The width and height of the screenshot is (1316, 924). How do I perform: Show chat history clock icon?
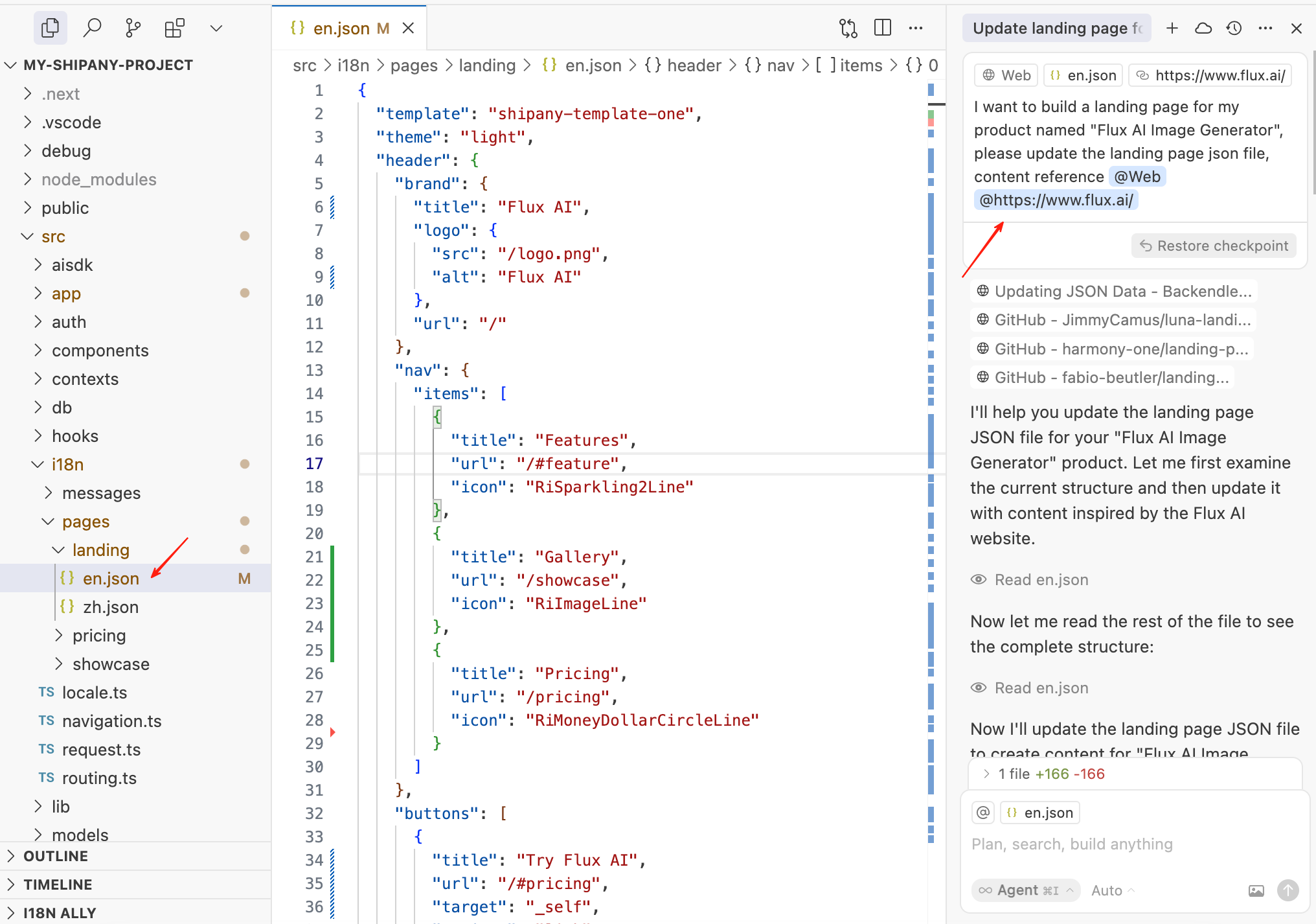[1234, 28]
